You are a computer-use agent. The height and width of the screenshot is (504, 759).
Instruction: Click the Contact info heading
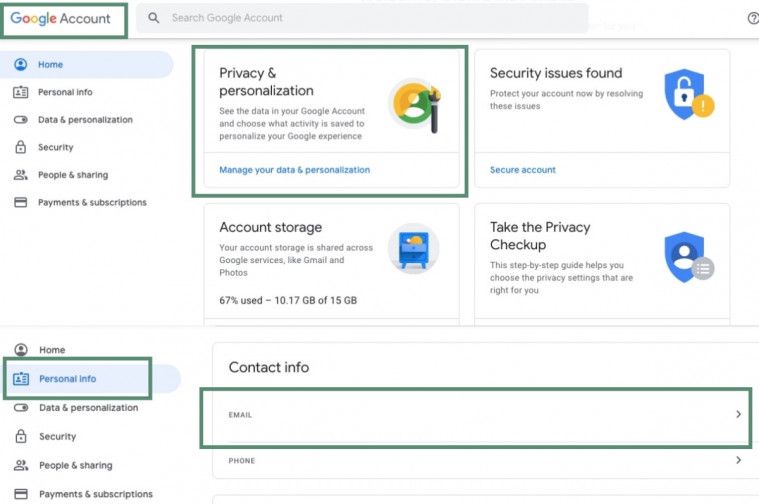tap(269, 367)
